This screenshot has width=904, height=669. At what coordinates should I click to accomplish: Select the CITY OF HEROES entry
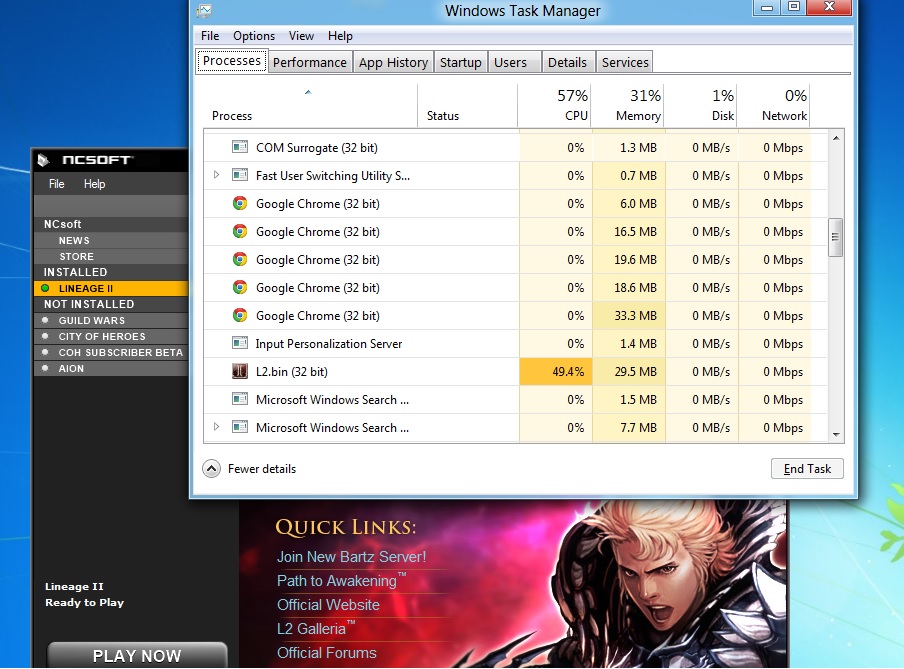(x=111, y=336)
